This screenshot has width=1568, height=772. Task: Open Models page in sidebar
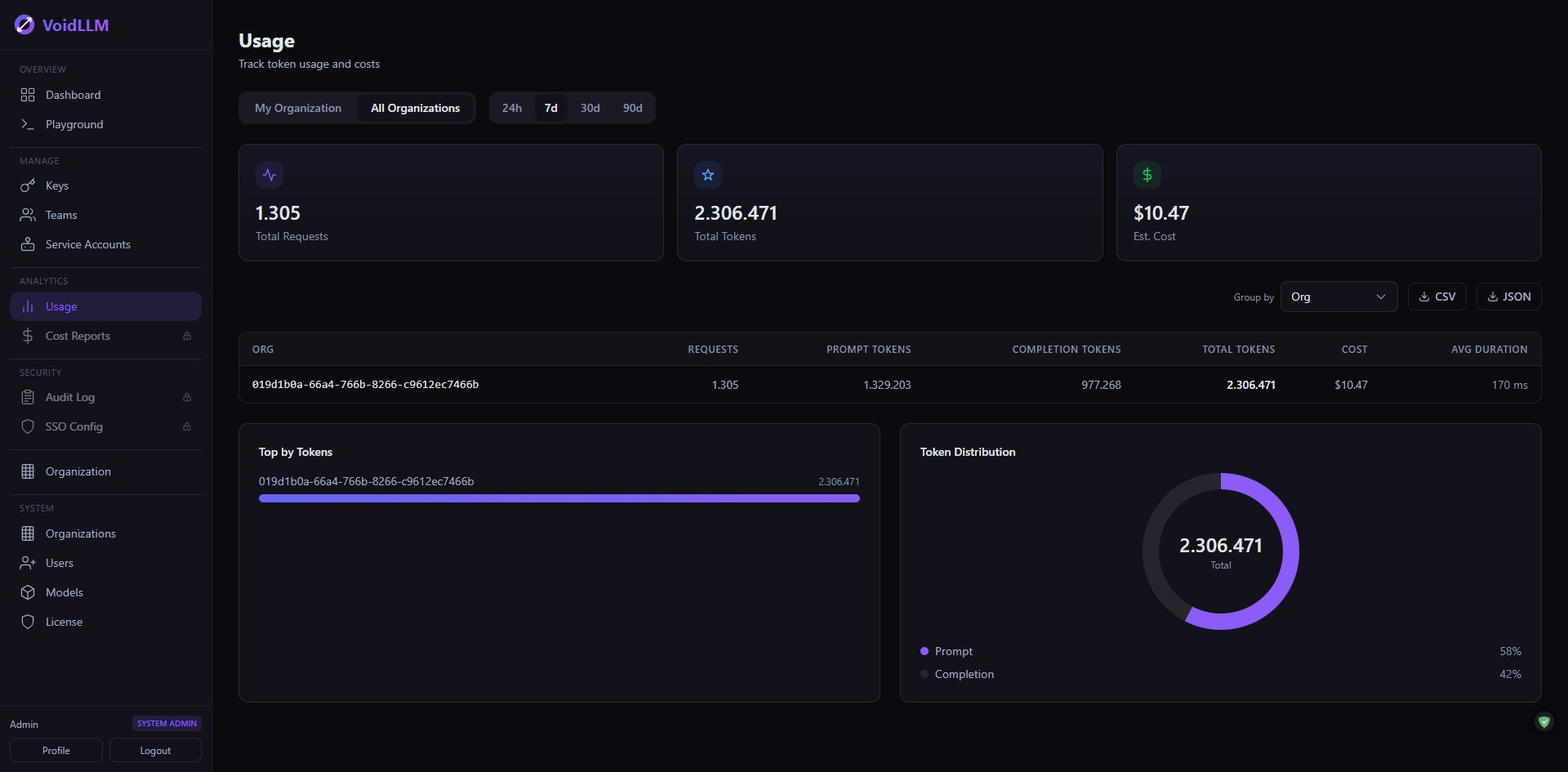pyautogui.click(x=105, y=592)
